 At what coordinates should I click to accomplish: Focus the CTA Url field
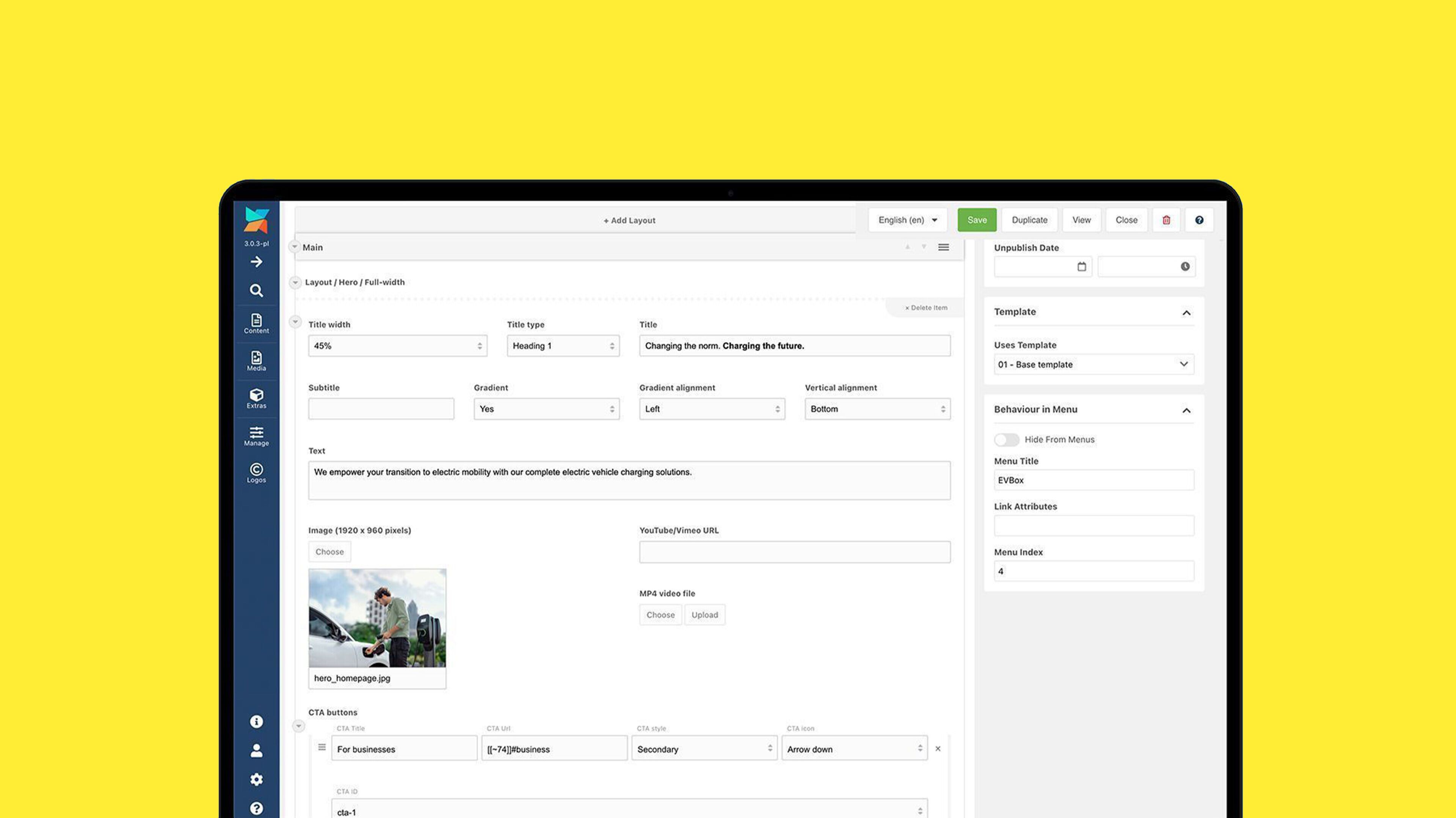point(554,749)
